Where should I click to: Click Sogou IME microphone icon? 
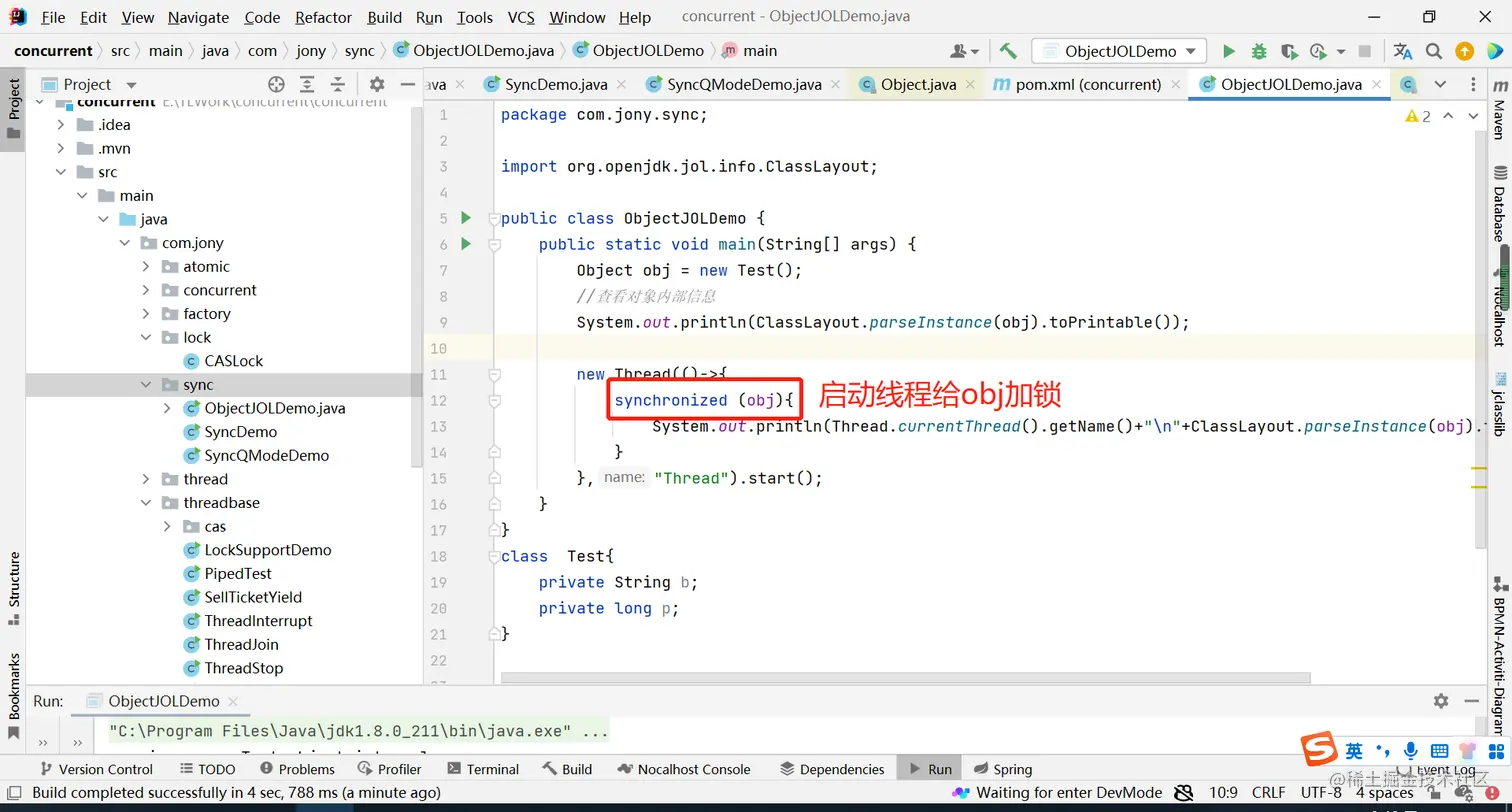[x=1410, y=750]
